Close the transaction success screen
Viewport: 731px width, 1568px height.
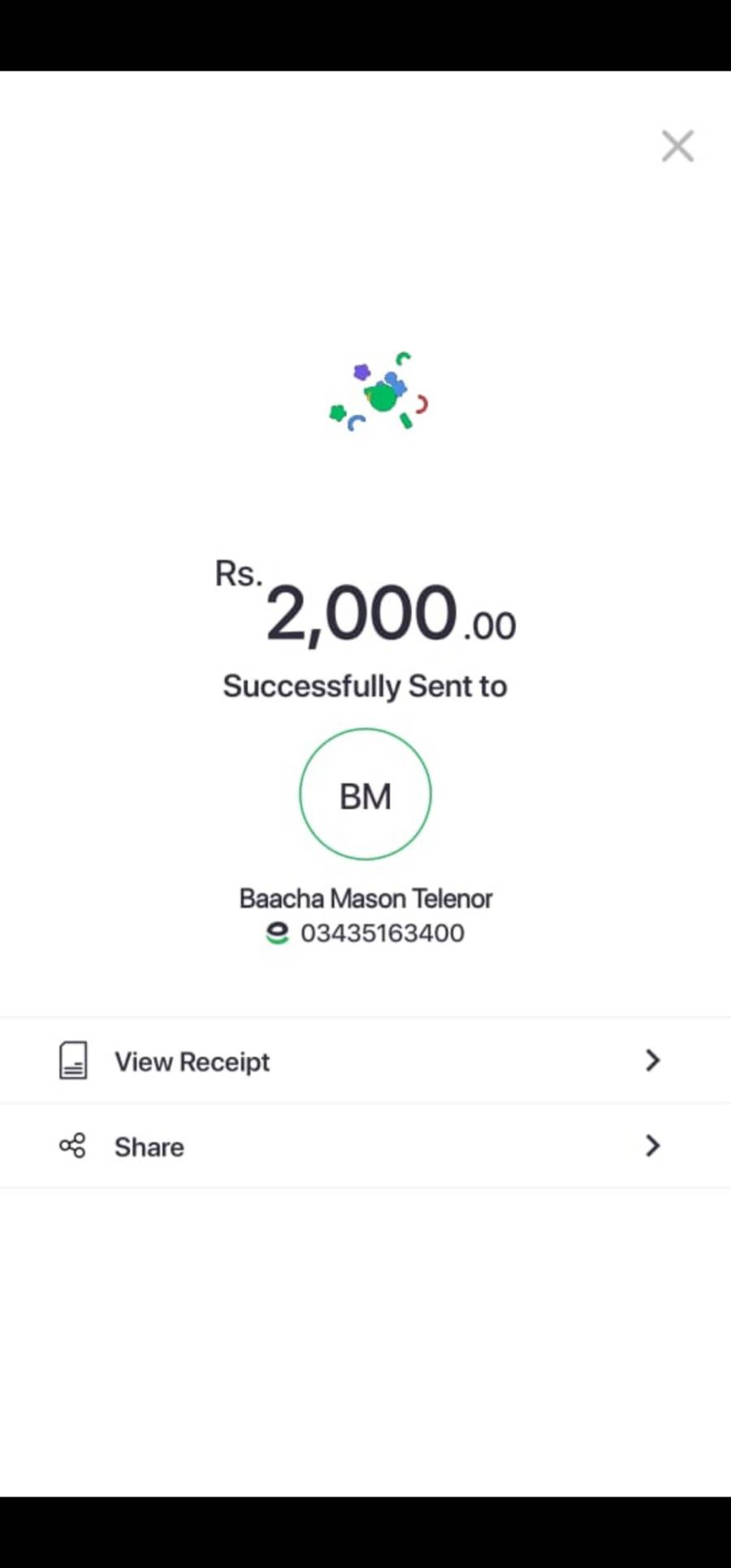(677, 146)
